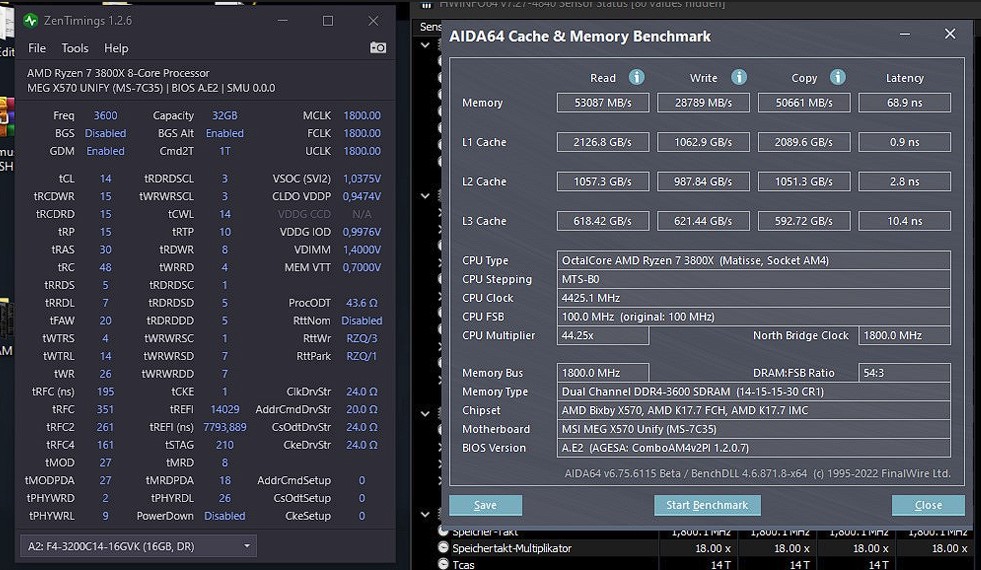The image size is (981, 570).
Task: Click the Memory Write value 28789 MB/s
Action: 703,103
